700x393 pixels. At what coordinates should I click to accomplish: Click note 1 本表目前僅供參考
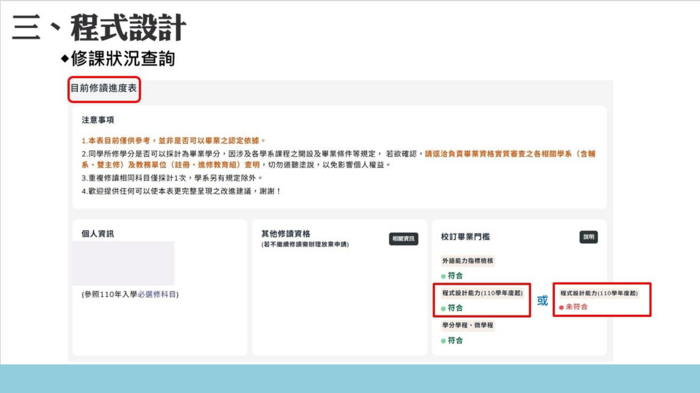pyautogui.click(x=174, y=141)
